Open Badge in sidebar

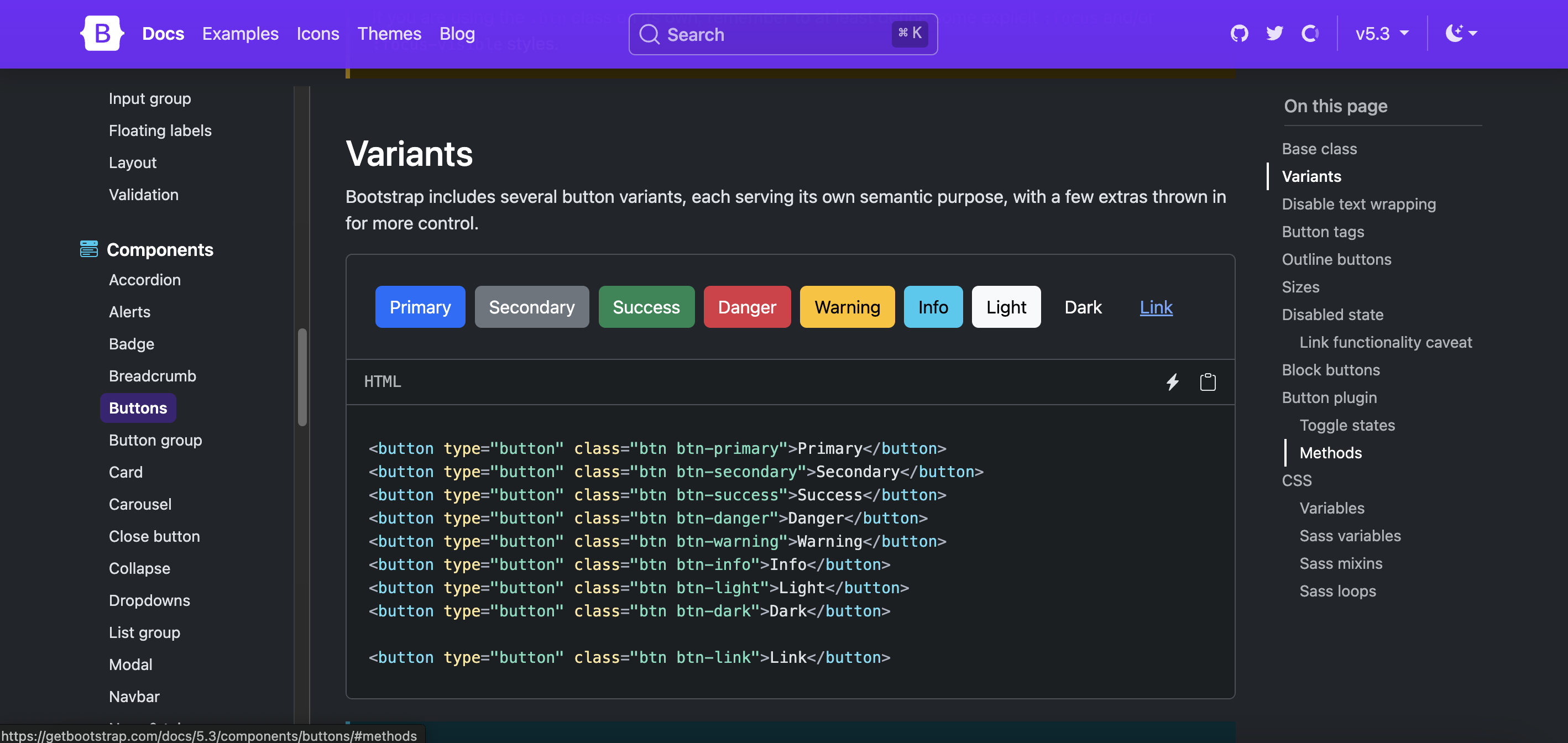(x=132, y=344)
